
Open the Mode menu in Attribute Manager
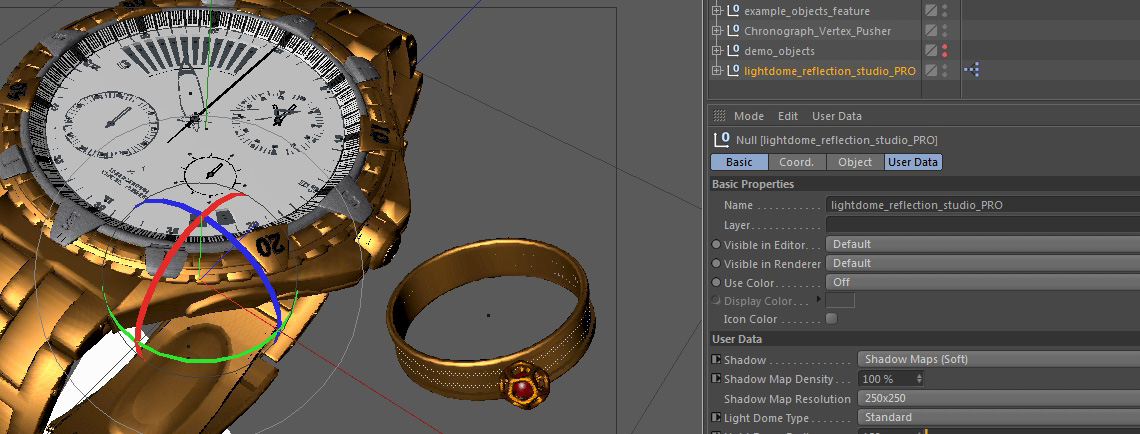(x=749, y=116)
